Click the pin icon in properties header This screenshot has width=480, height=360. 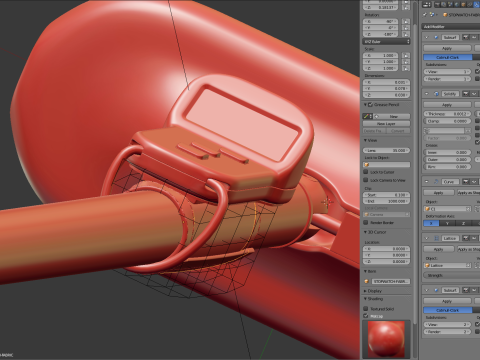(x=425, y=15)
